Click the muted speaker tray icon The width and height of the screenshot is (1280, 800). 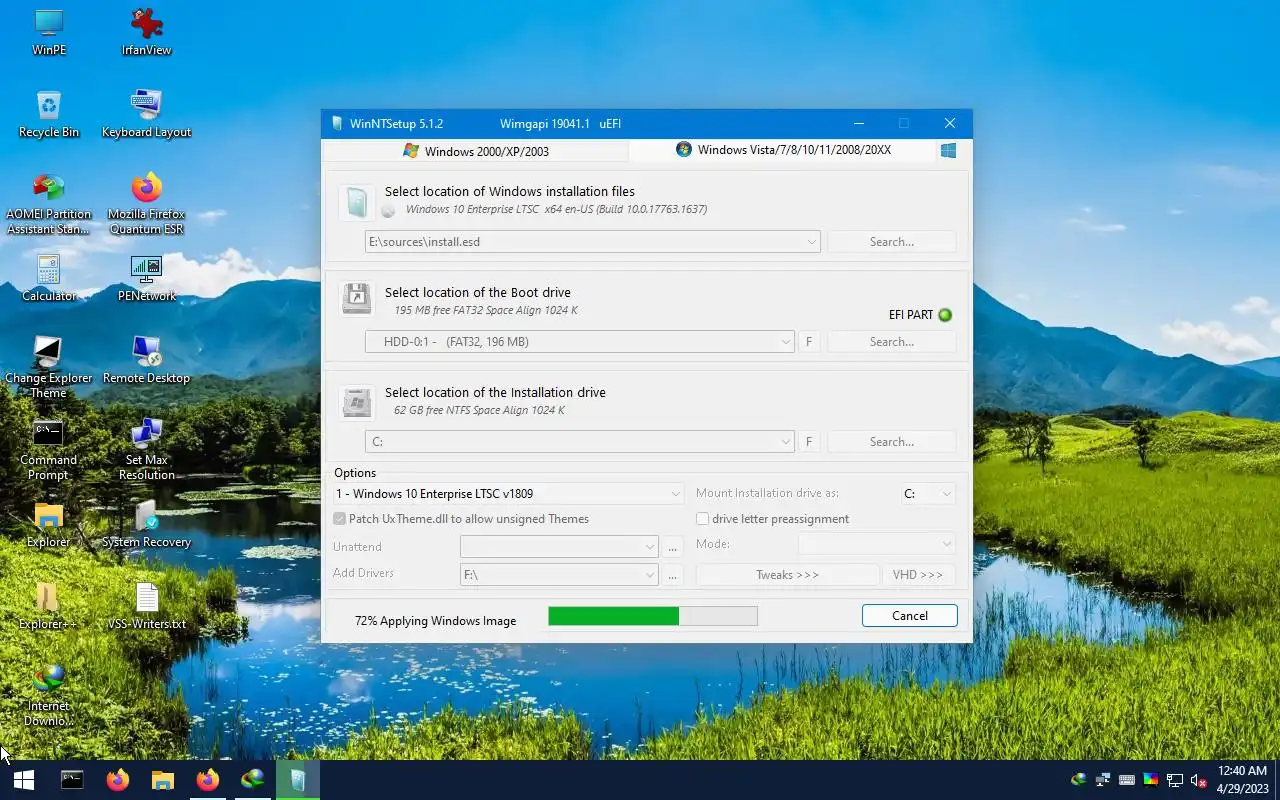tap(1199, 780)
